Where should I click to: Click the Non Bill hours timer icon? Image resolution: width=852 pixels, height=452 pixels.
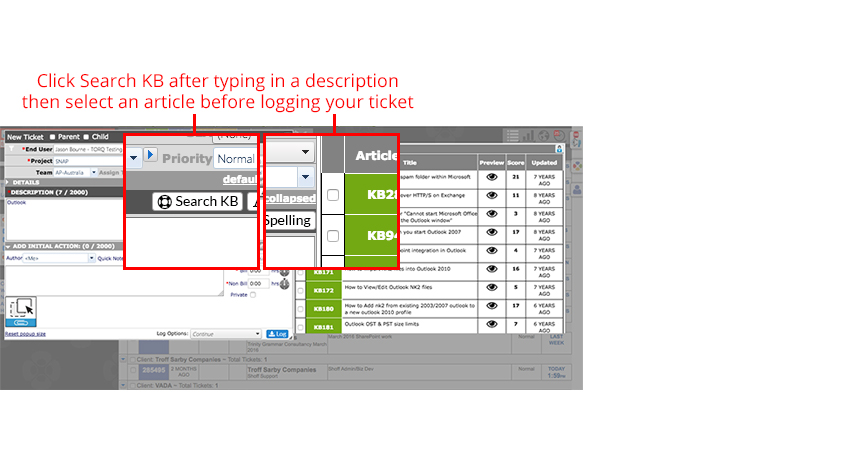[x=284, y=284]
